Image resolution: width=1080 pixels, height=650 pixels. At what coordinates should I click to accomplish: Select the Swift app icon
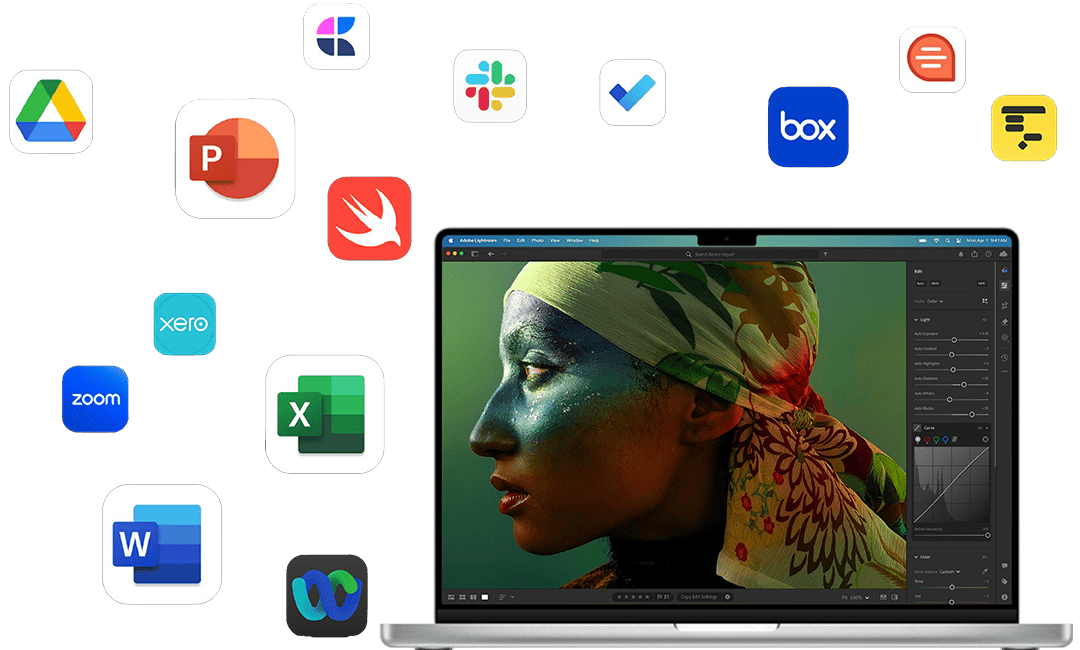370,219
